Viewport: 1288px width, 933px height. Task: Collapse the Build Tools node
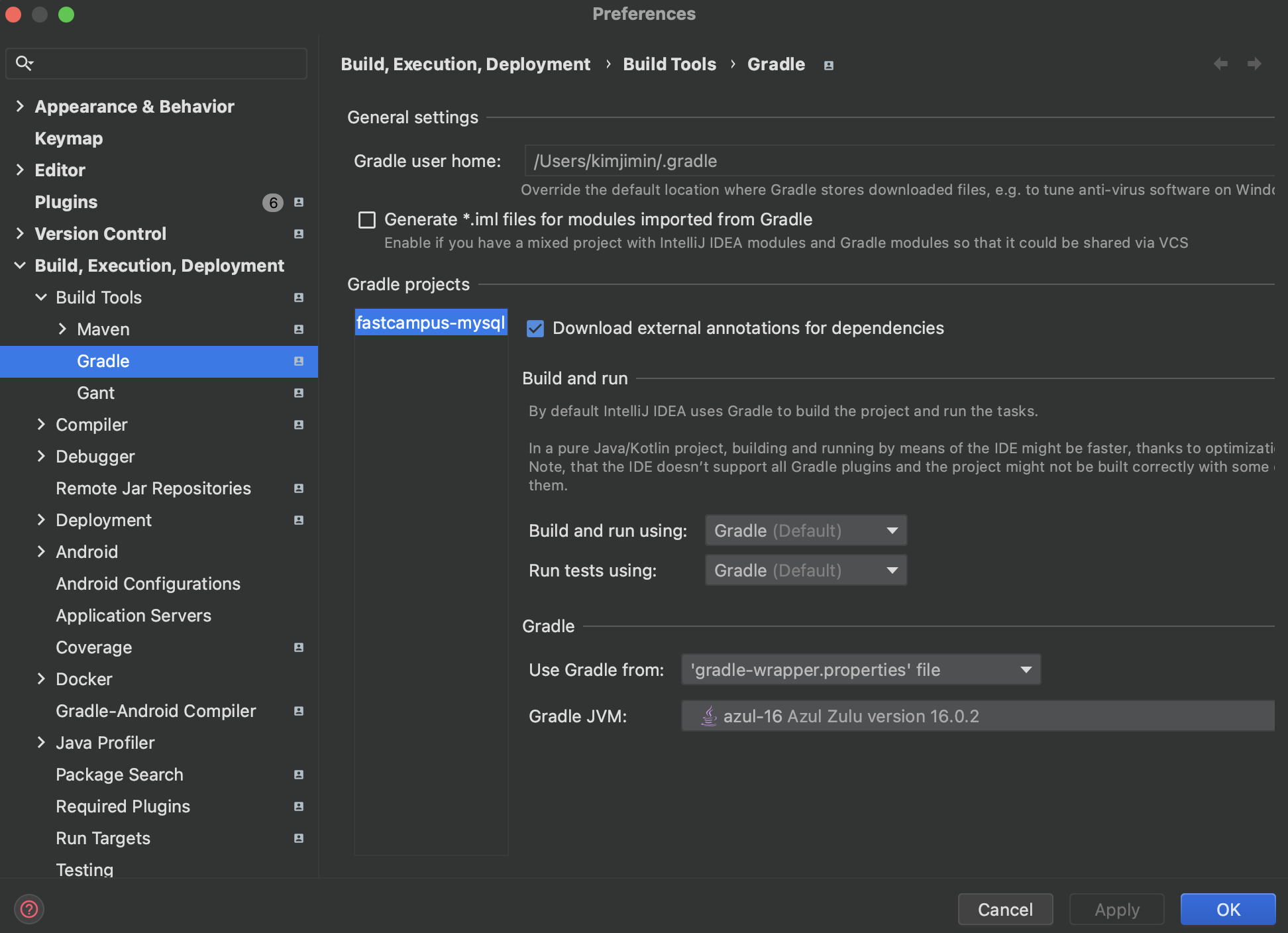pyautogui.click(x=41, y=297)
